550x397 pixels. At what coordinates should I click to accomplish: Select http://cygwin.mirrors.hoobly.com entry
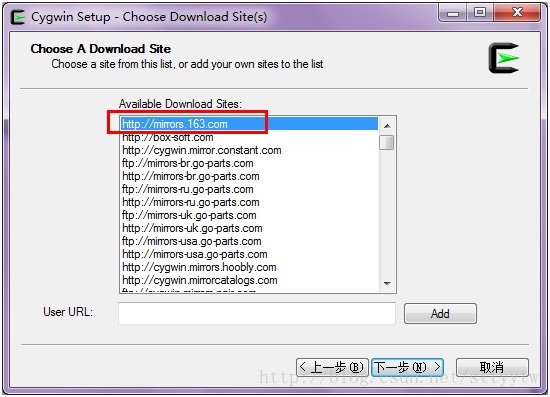(x=249, y=267)
